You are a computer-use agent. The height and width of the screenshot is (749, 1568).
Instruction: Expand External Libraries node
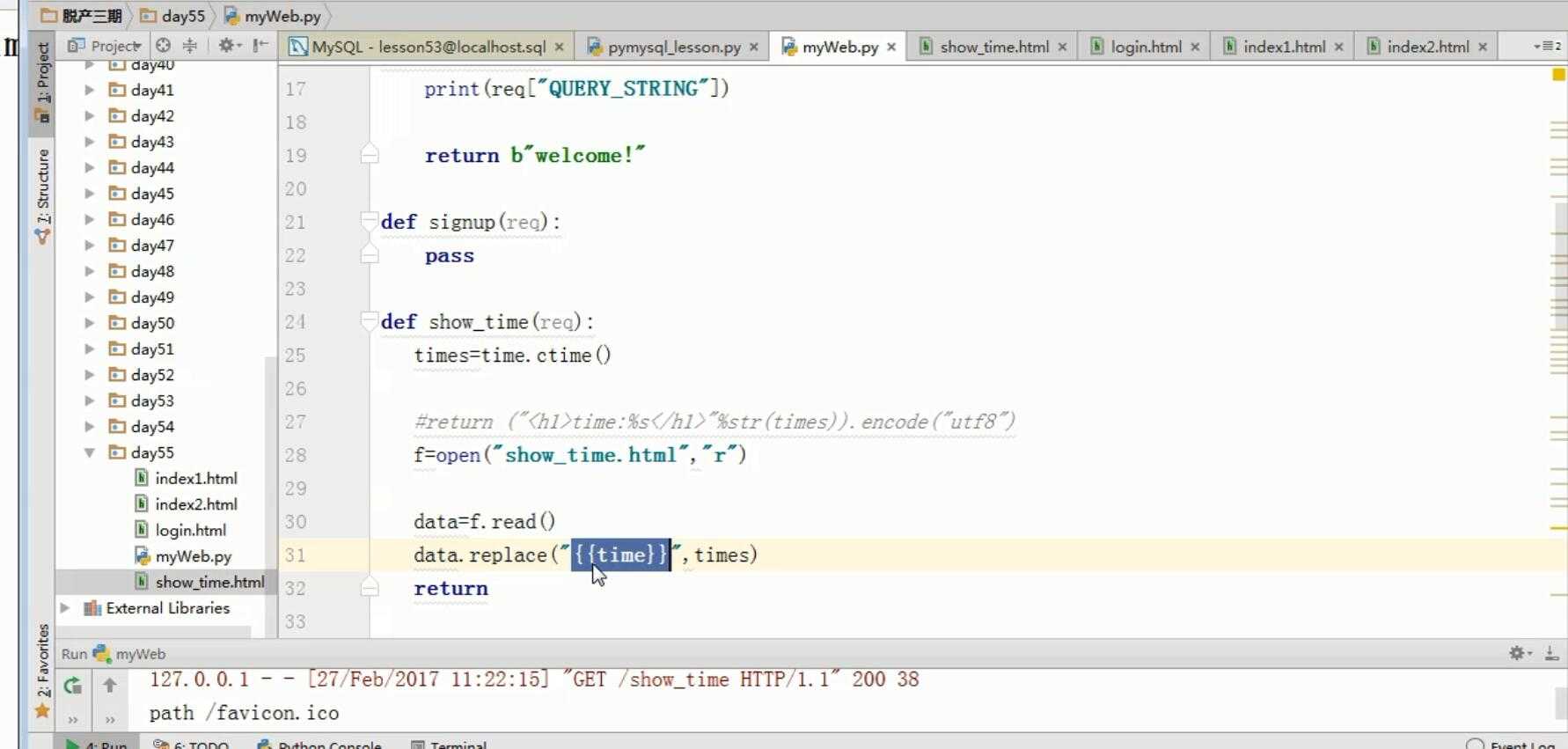64,608
